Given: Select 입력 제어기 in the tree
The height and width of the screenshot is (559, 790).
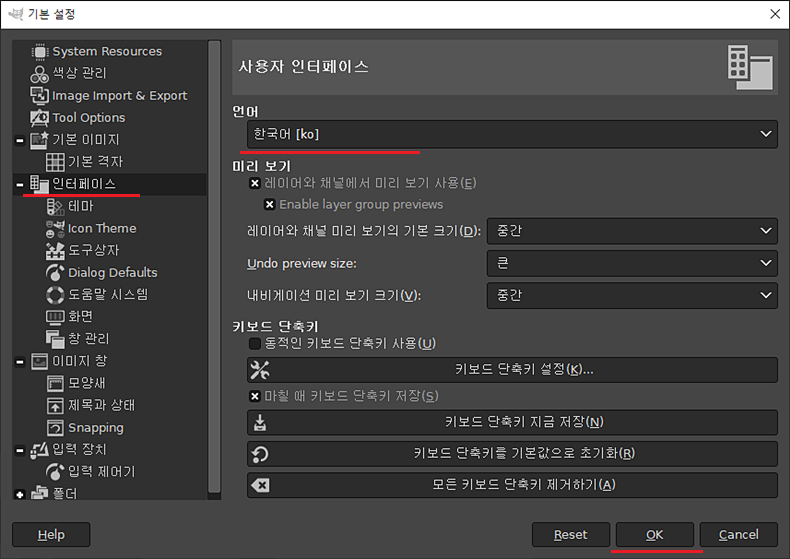Looking at the screenshot, I should point(102,472).
